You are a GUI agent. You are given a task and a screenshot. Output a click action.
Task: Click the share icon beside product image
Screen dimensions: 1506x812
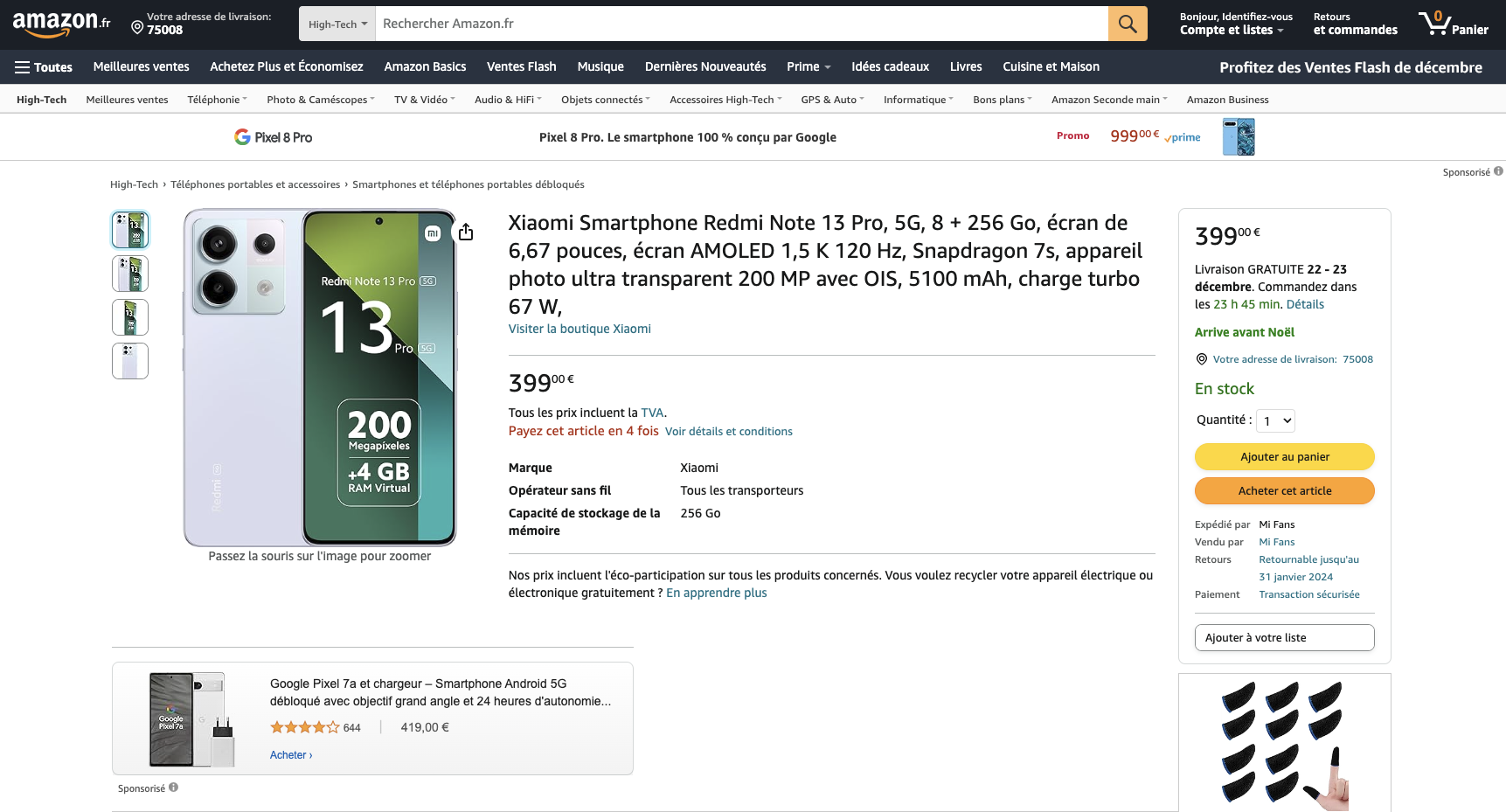coord(466,232)
